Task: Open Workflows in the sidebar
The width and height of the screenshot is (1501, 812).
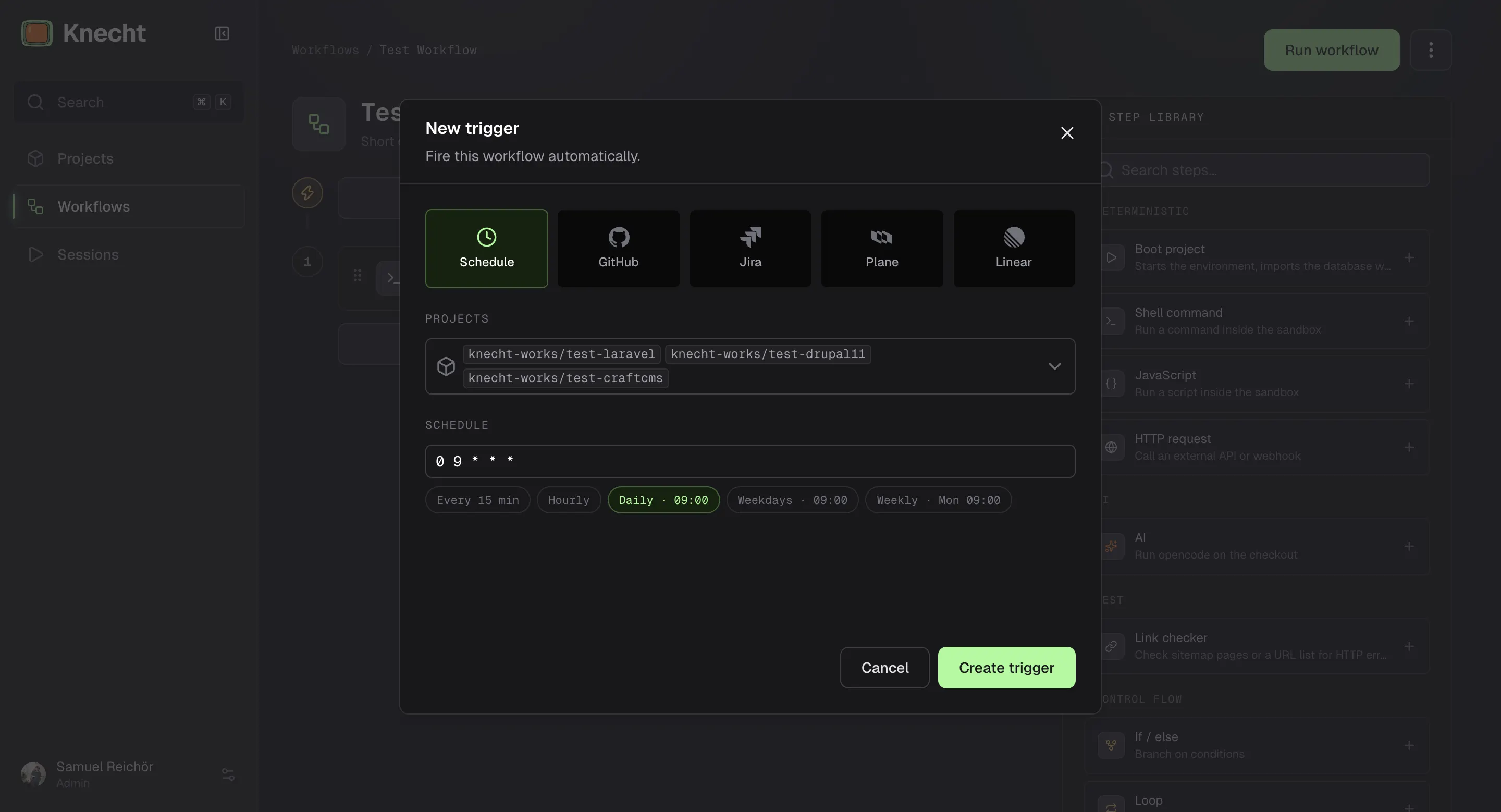Action: tap(129, 206)
